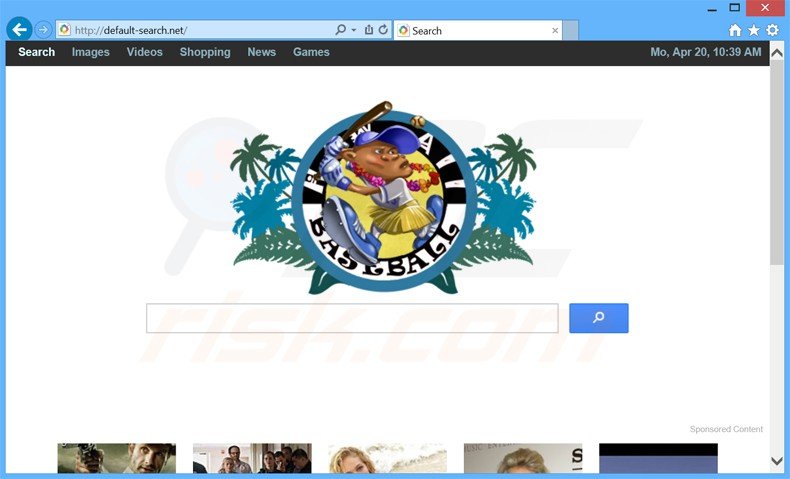790x479 pixels.
Task: Click the Sponsored Content label
Action: click(x=726, y=429)
